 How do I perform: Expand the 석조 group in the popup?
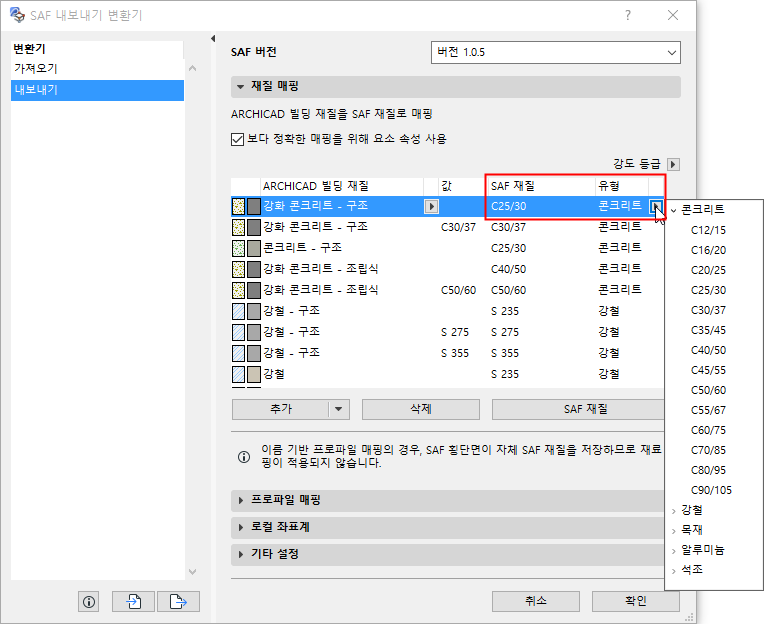point(673,571)
